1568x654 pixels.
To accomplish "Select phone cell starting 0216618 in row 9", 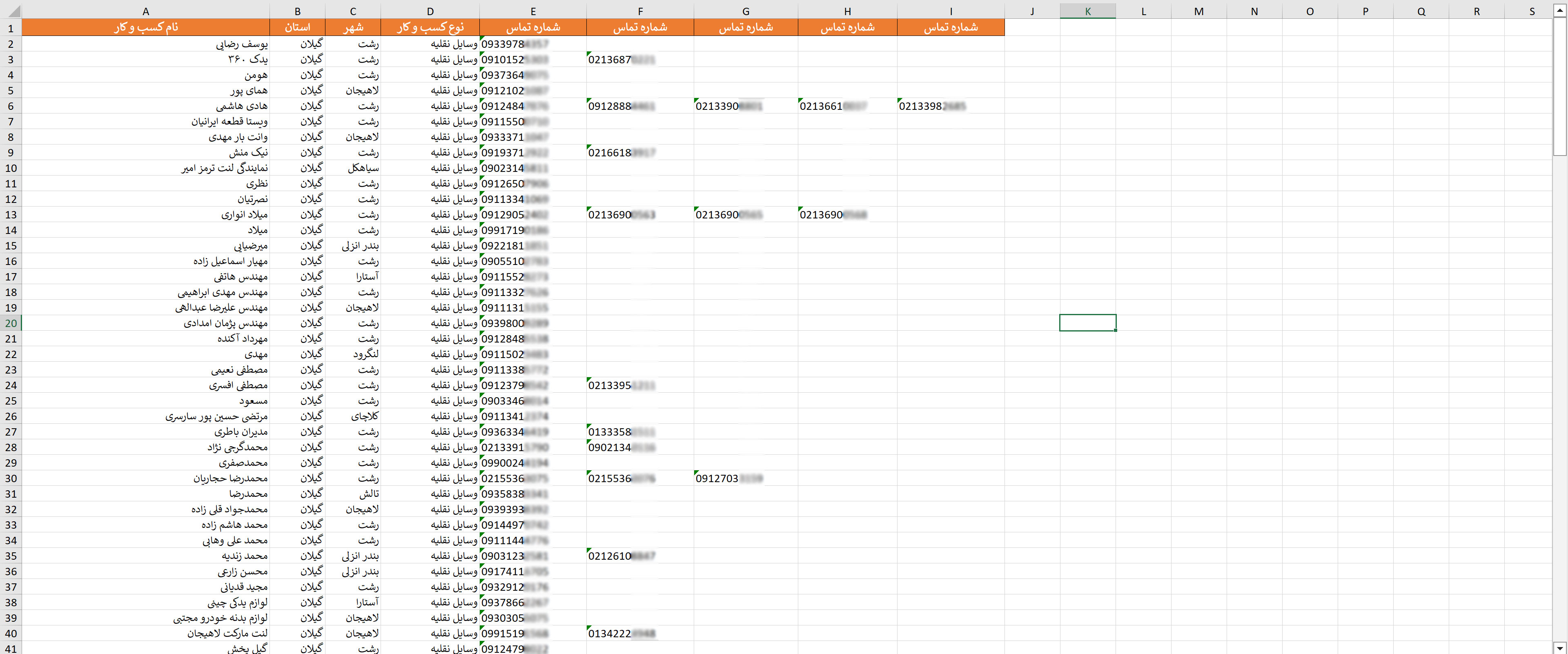I will tap(640, 152).
